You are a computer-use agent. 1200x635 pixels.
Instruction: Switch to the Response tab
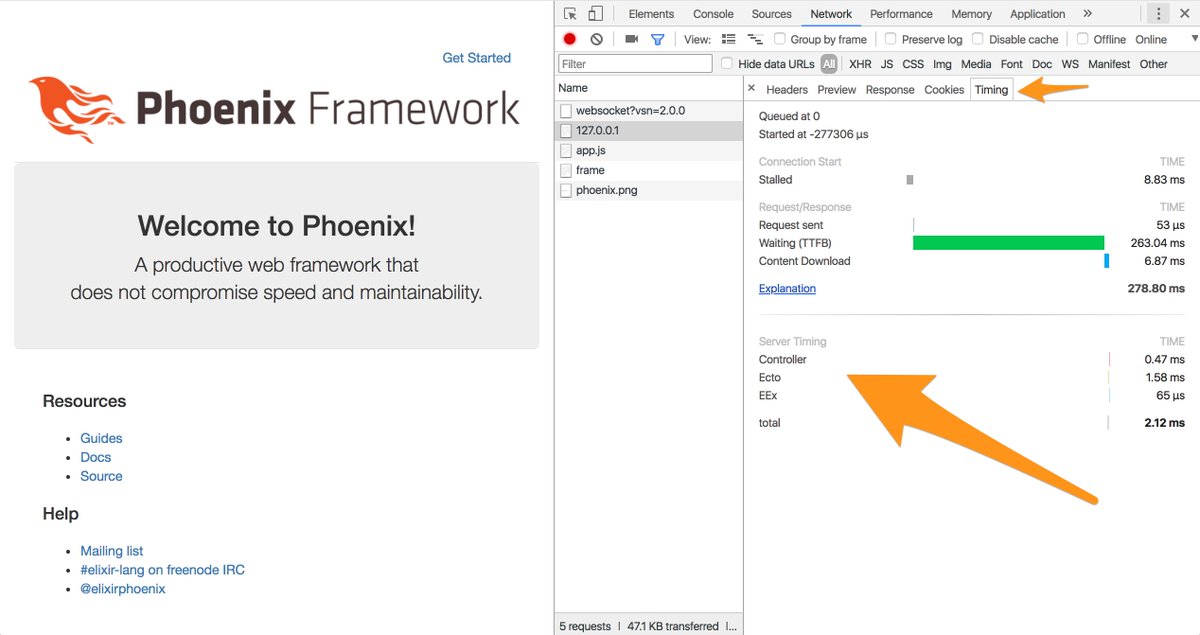click(x=890, y=90)
